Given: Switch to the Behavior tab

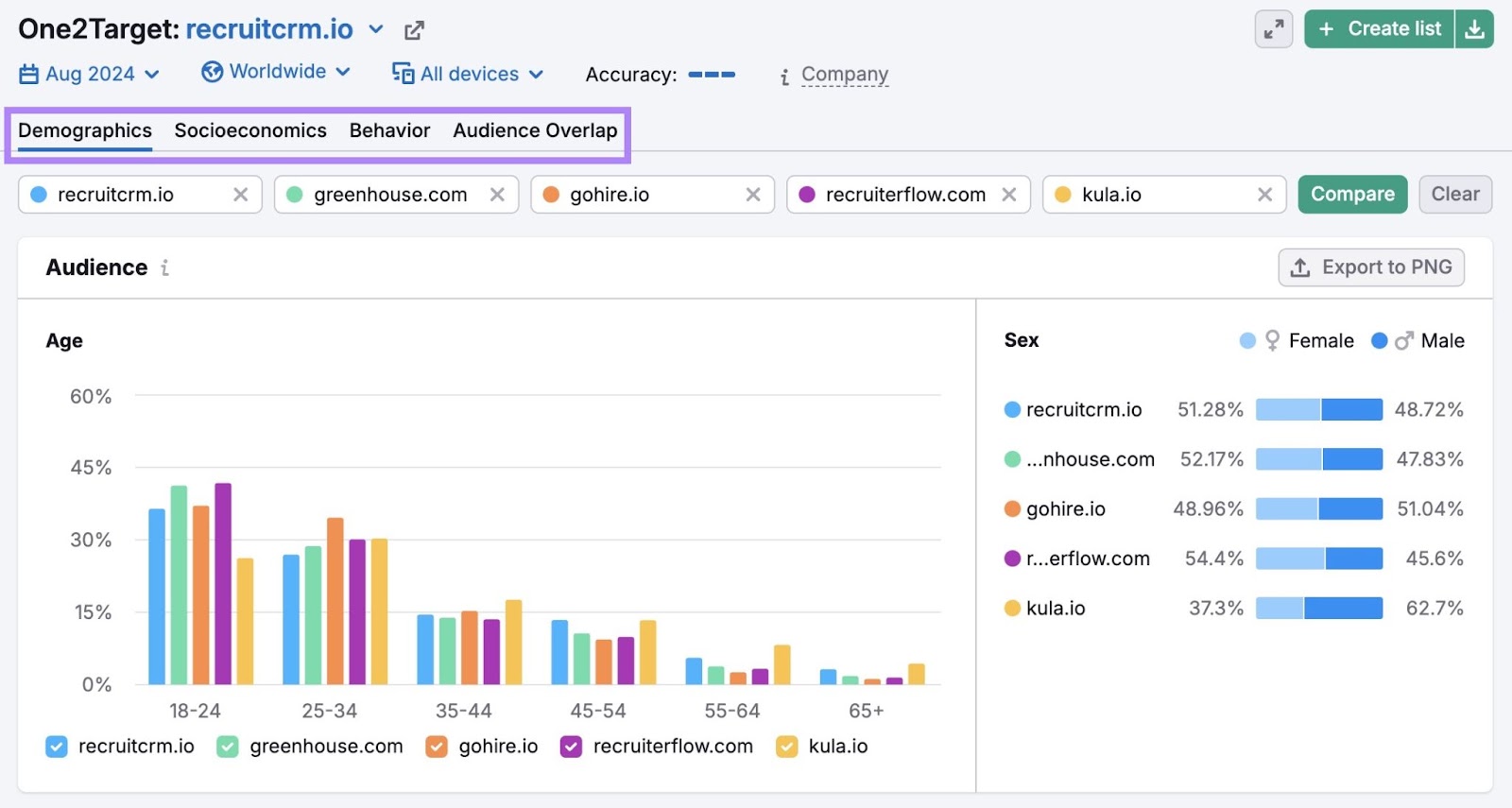Looking at the screenshot, I should pos(389,130).
